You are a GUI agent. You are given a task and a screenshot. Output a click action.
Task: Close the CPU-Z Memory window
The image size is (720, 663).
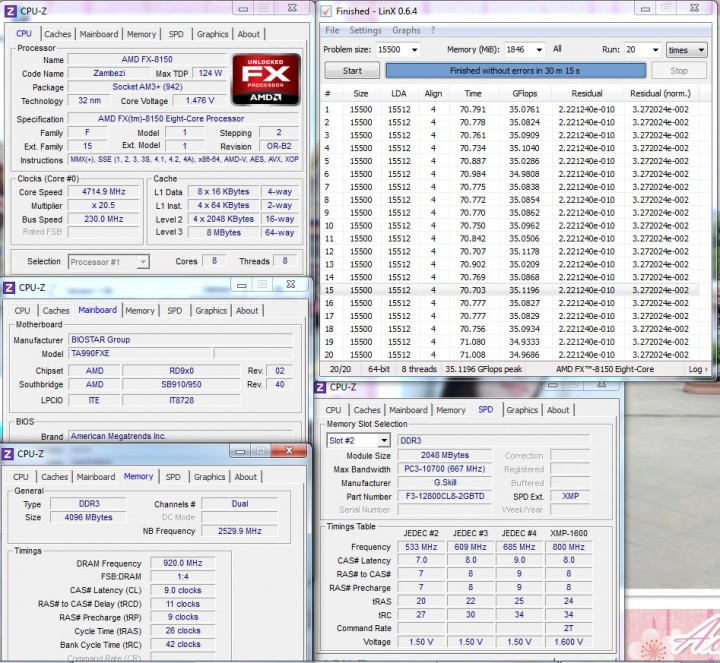(x=289, y=450)
